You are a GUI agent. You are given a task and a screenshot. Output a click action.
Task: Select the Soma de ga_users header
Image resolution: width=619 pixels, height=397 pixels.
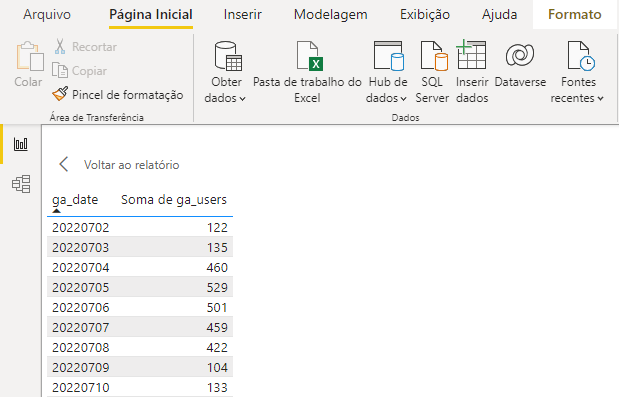click(x=174, y=200)
